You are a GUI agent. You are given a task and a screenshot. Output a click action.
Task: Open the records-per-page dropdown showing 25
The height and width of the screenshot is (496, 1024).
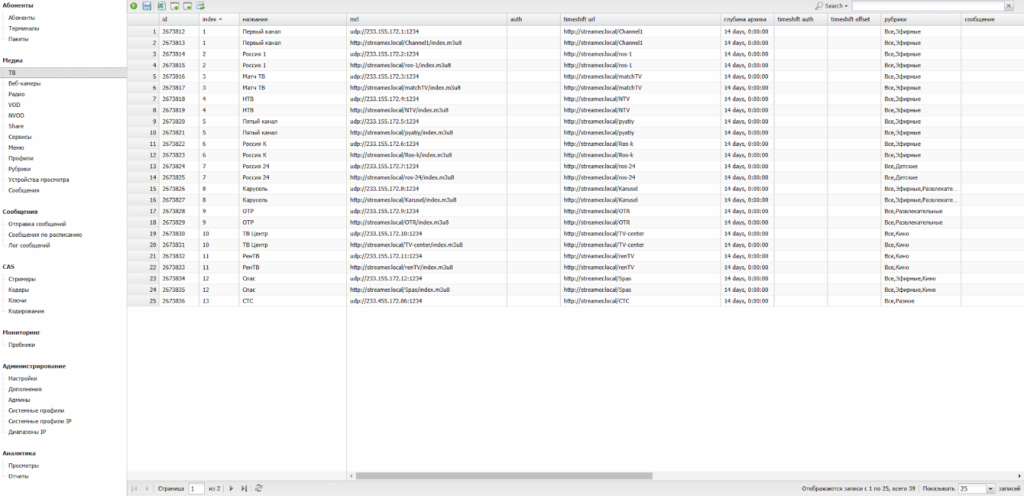(x=976, y=488)
